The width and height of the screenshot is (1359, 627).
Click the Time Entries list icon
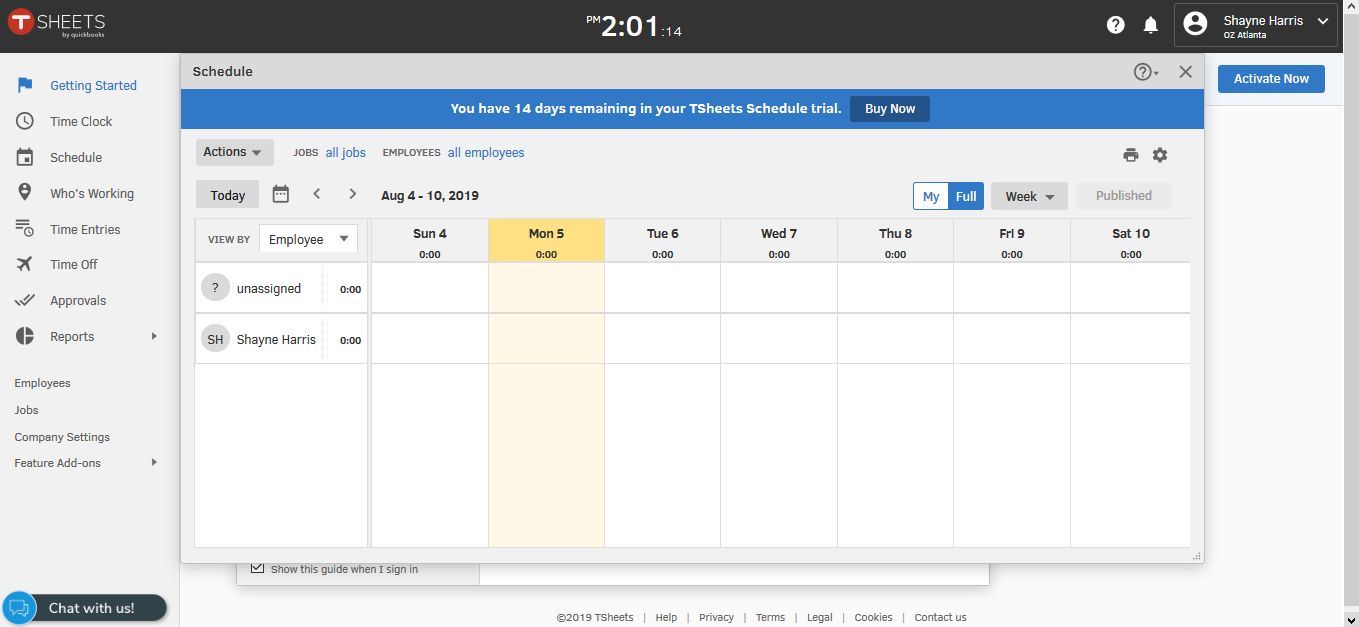pyautogui.click(x=25, y=229)
